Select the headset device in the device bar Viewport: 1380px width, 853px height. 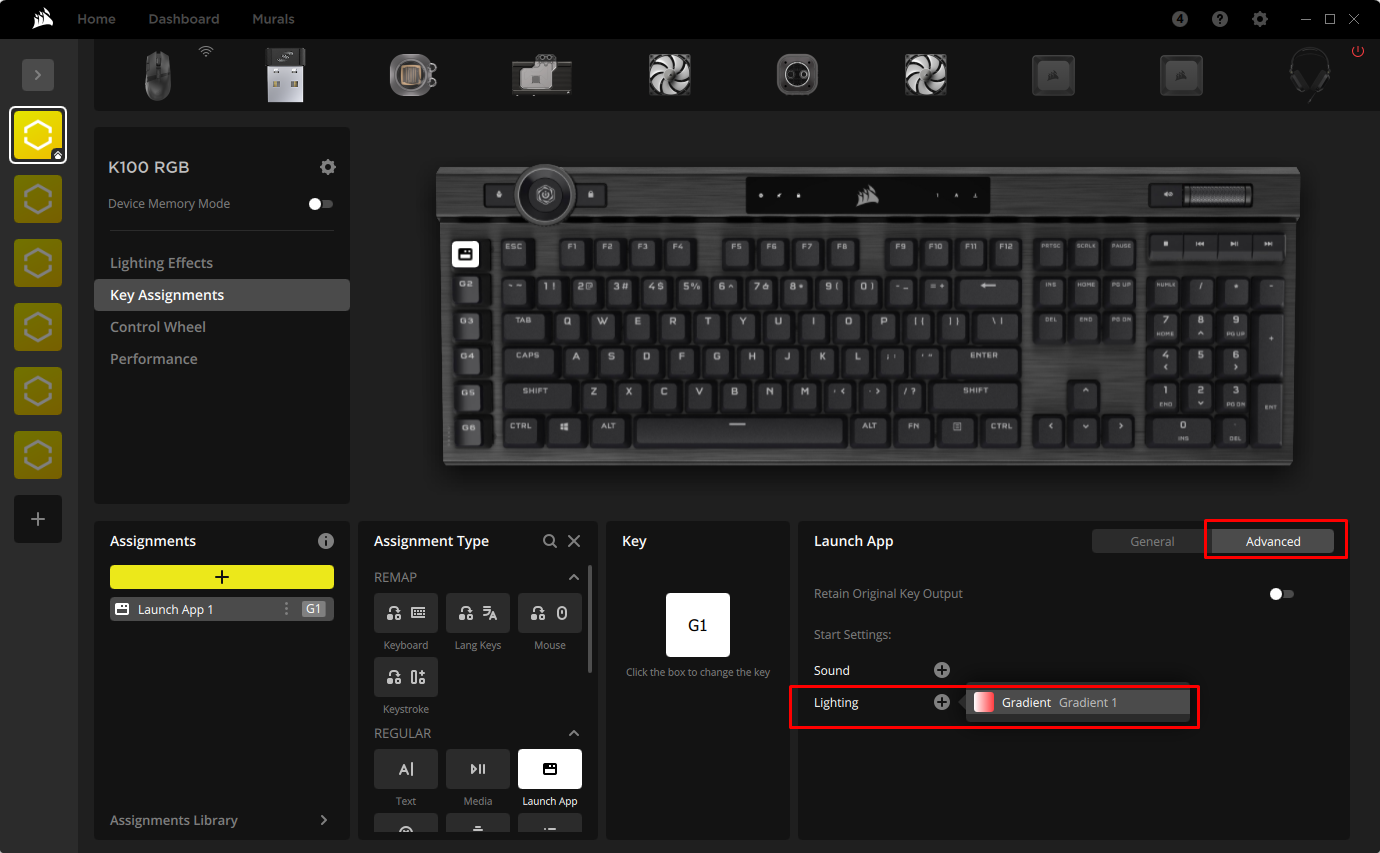tap(1310, 75)
